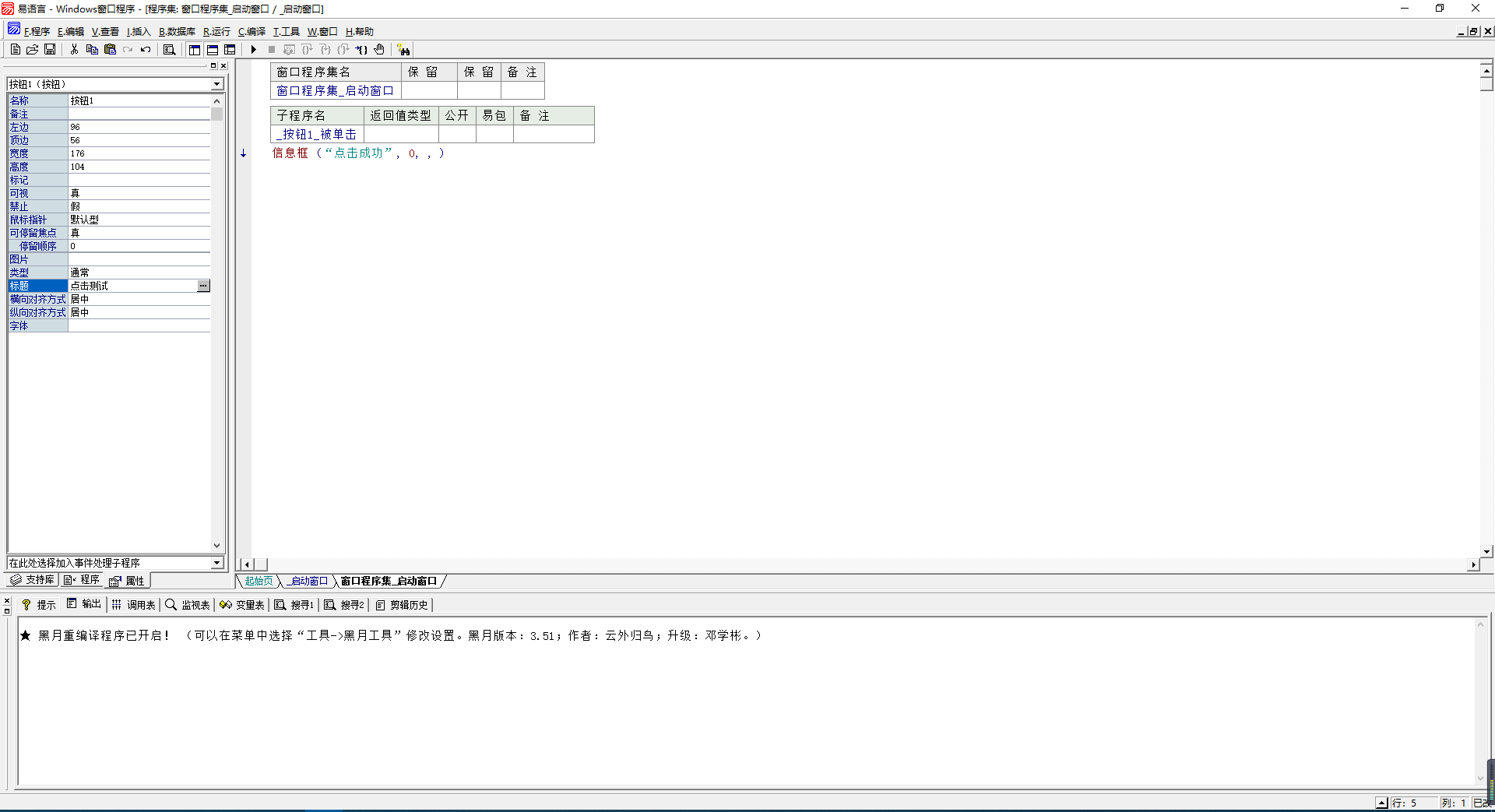The width and height of the screenshot is (1495, 812).
Task: Toggle the work panel layout icon
Action: coord(195,49)
